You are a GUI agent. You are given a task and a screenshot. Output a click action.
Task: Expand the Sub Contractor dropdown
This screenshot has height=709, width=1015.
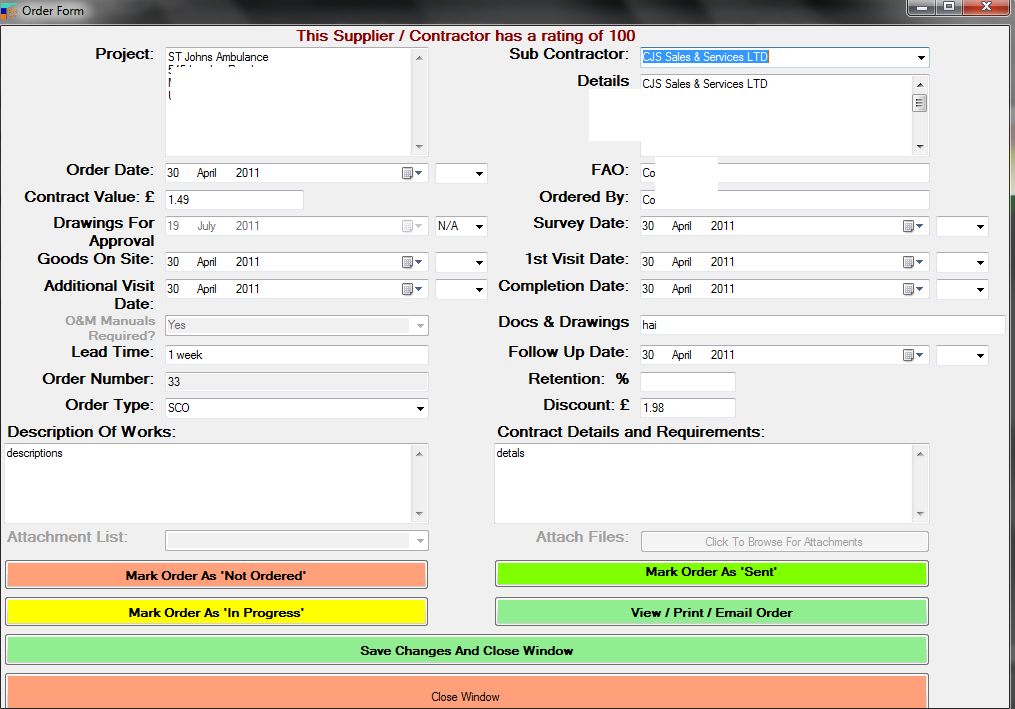pyautogui.click(x=920, y=58)
